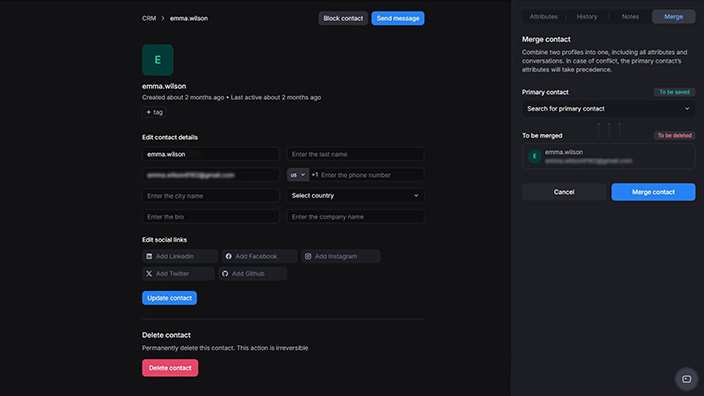Click the To be saved badge
Screen dimensions: 704x396
(x=674, y=92)
